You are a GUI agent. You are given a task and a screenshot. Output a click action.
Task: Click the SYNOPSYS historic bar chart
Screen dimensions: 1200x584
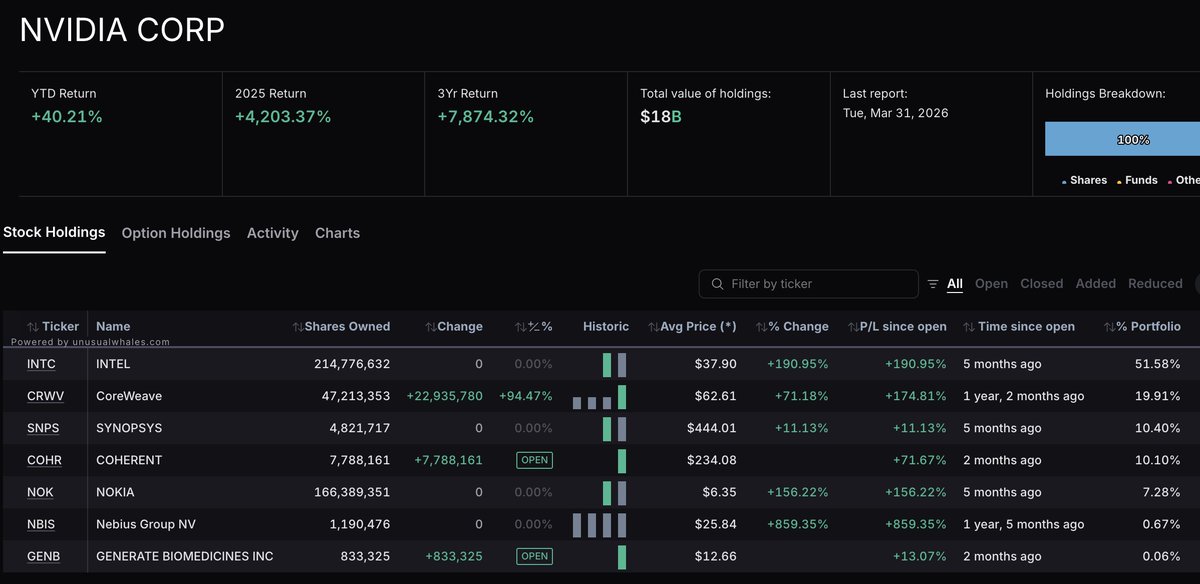[x=614, y=429]
